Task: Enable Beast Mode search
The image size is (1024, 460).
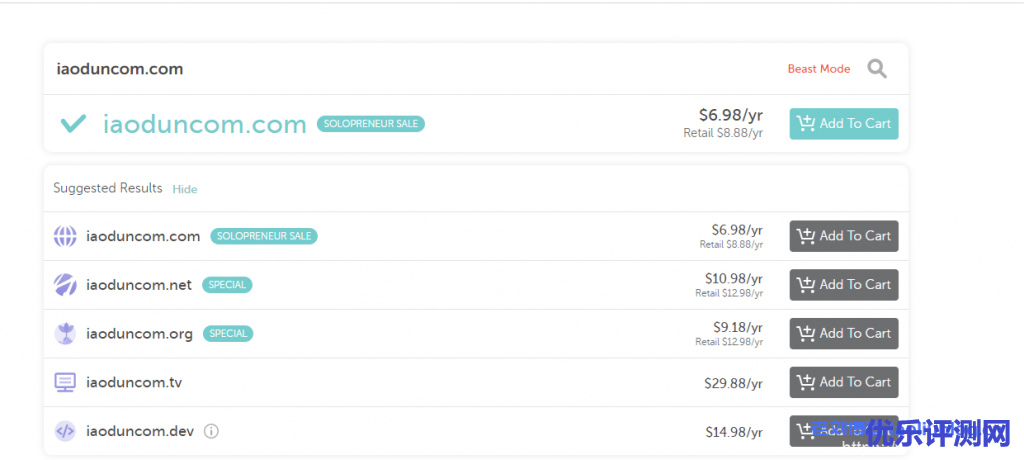Action: point(818,69)
